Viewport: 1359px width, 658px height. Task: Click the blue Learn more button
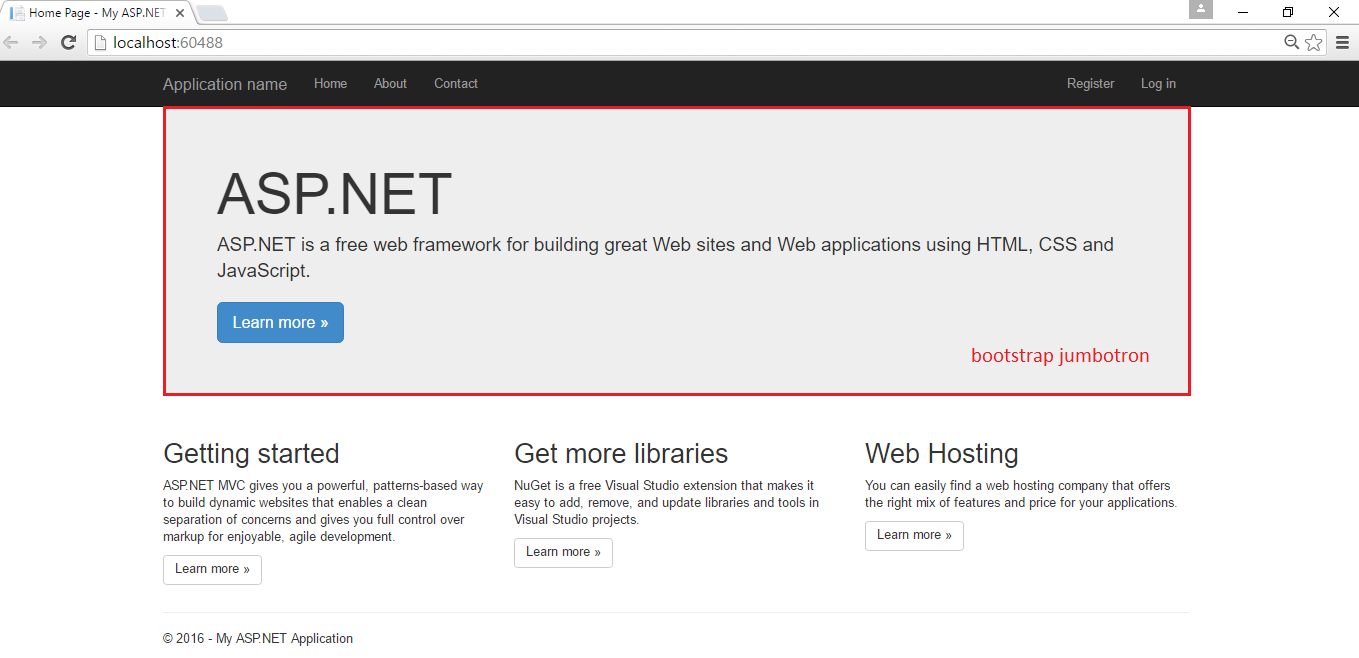[280, 322]
